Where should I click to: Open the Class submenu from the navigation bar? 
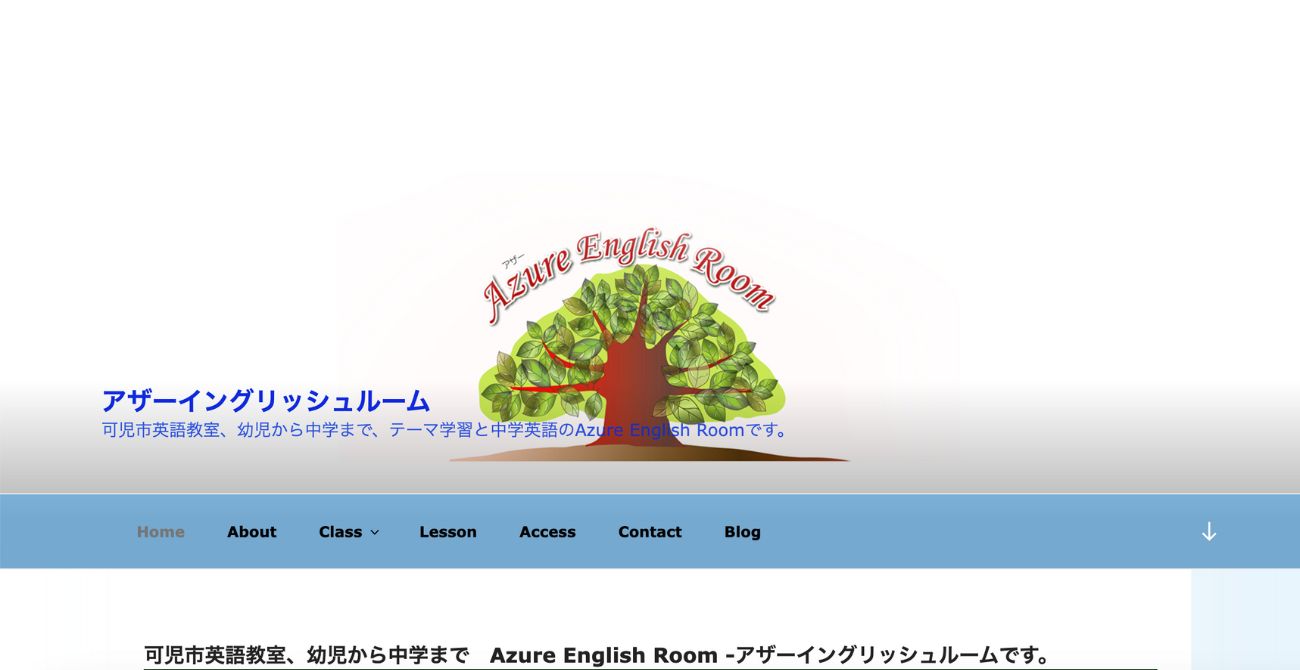tap(340, 531)
